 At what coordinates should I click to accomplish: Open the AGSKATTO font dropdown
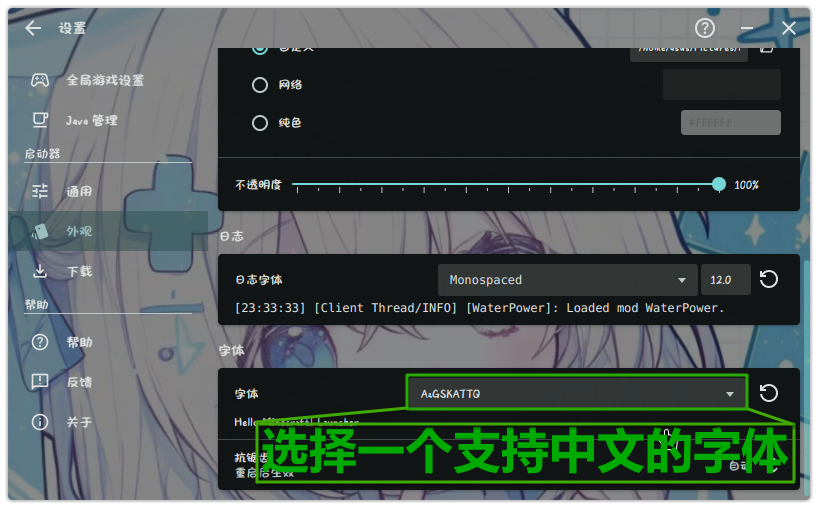pos(578,394)
